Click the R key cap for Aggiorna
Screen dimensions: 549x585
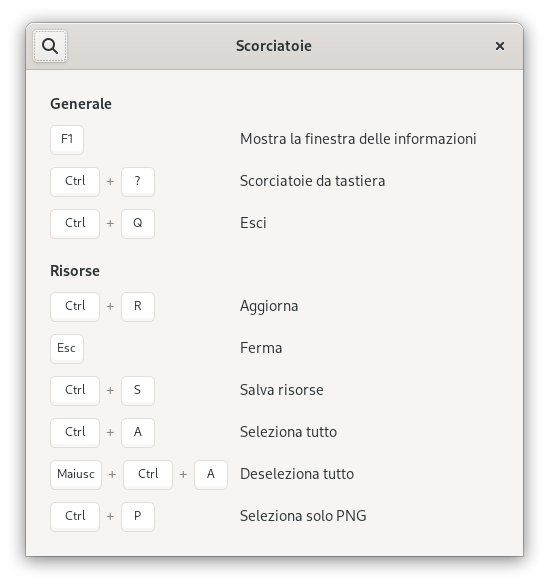pos(138,306)
